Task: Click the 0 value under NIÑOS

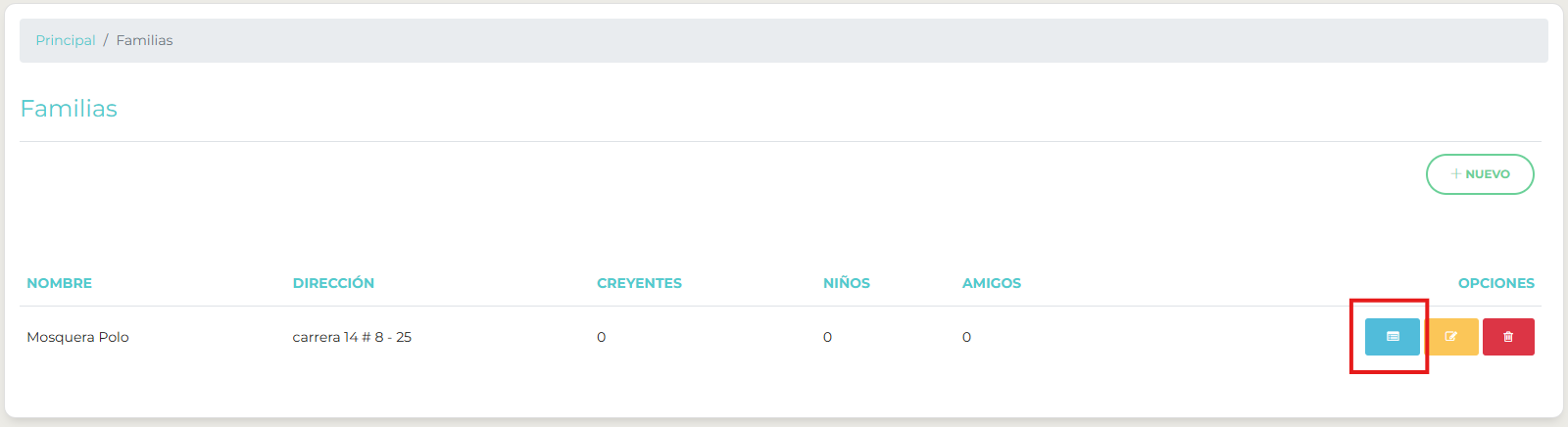Action: (x=828, y=337)
